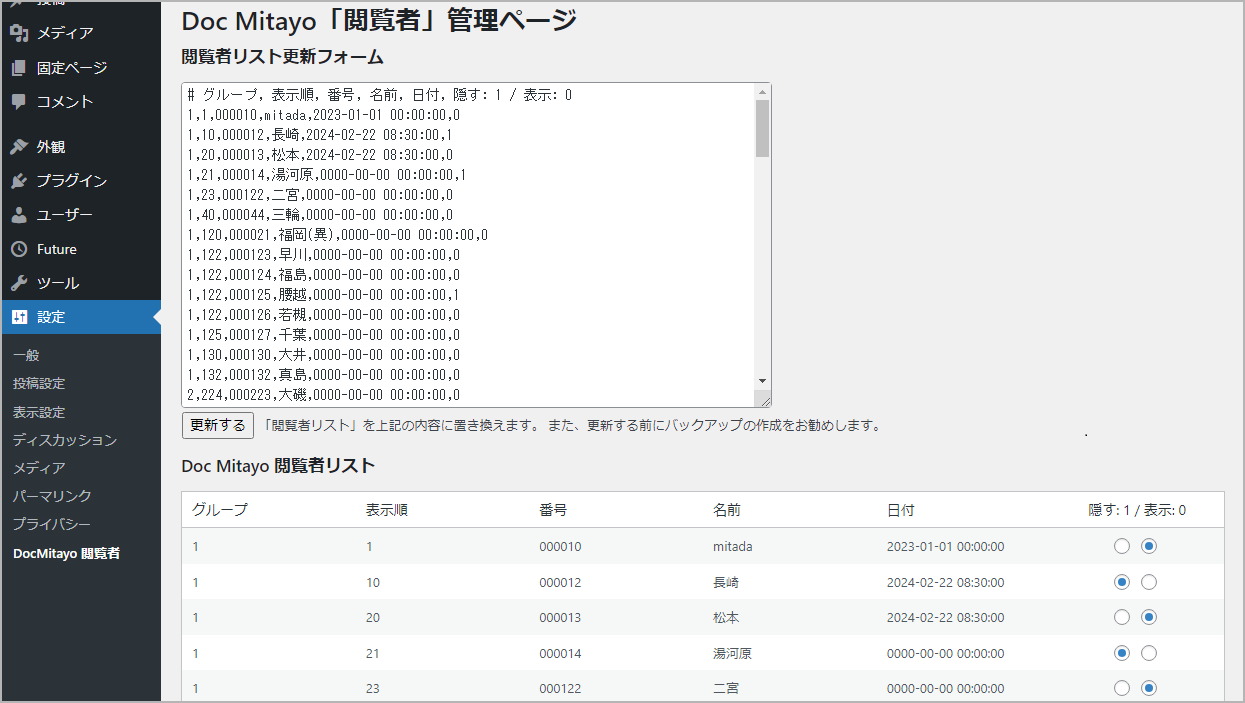This screenshot has height=703, width=1245.
Task: Click name cell mitada in table
Action: [x=733, y=547]
